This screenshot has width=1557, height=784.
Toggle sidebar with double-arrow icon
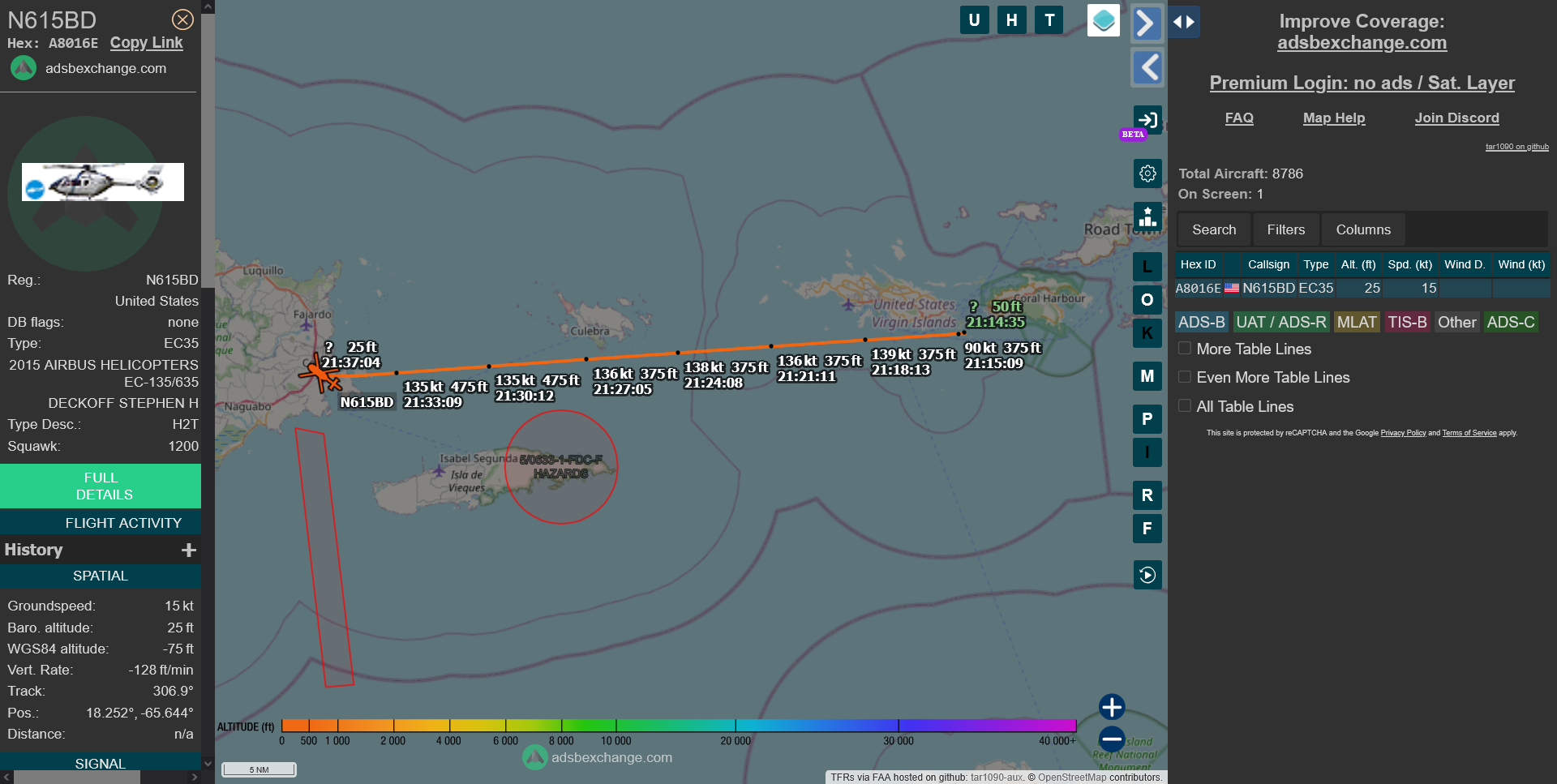(x=1183, y=22)
